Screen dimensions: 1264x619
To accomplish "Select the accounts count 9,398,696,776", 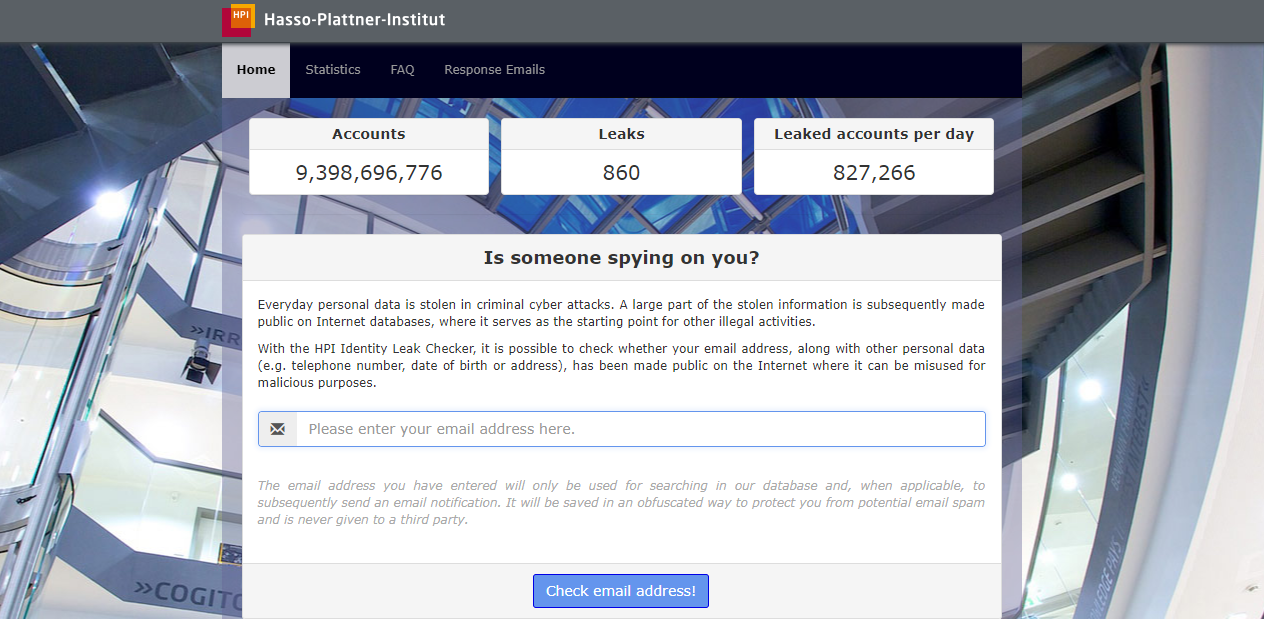I will pyautogui.click(x=369, y=173).
